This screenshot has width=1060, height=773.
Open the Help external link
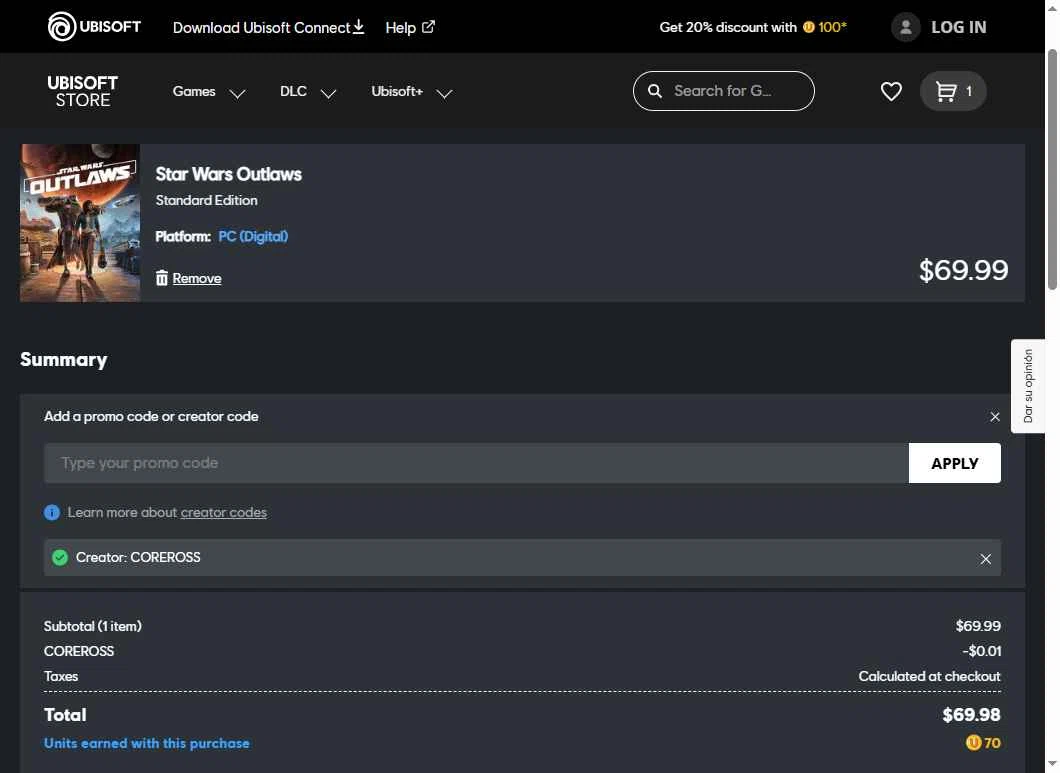410,28
